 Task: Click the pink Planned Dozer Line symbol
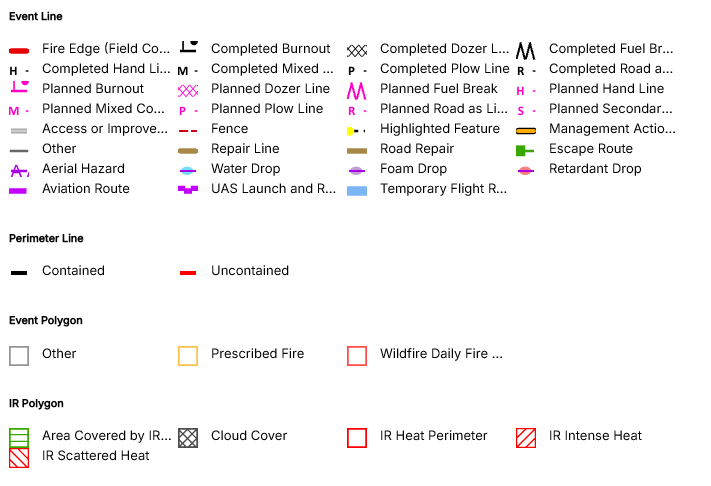tap(188, 89)
